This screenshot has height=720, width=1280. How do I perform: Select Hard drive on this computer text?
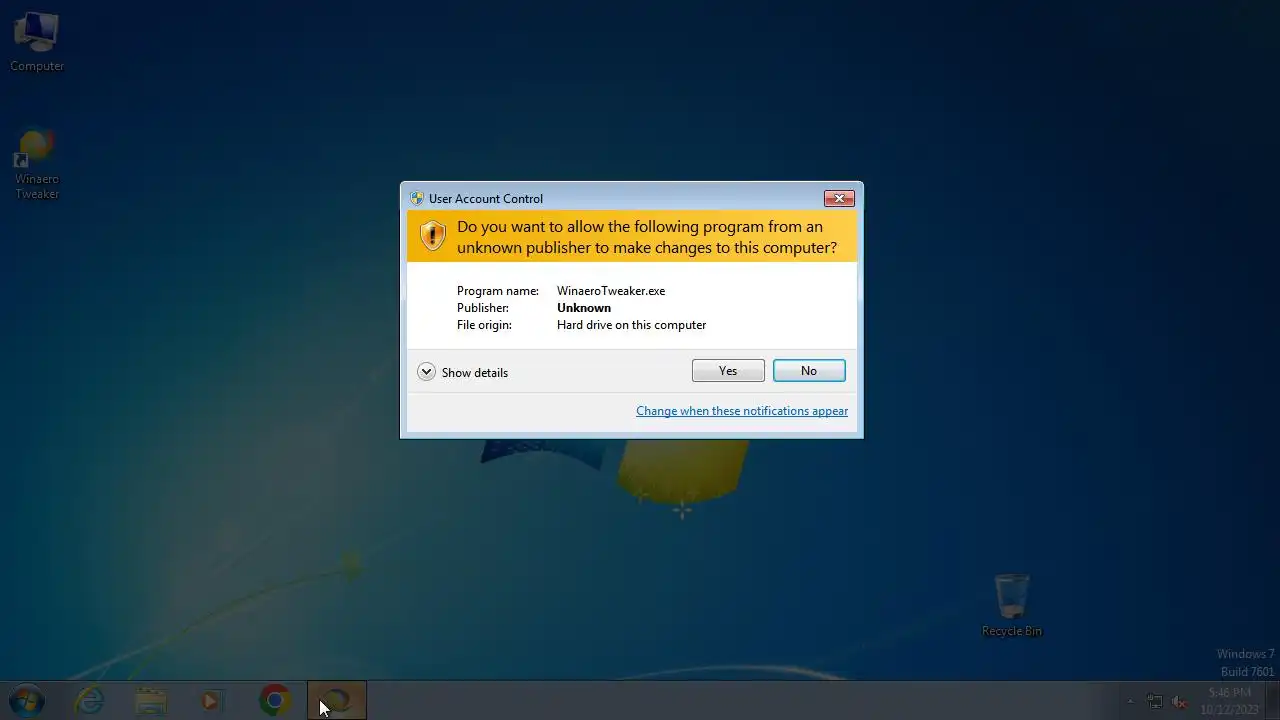[632, 325]
